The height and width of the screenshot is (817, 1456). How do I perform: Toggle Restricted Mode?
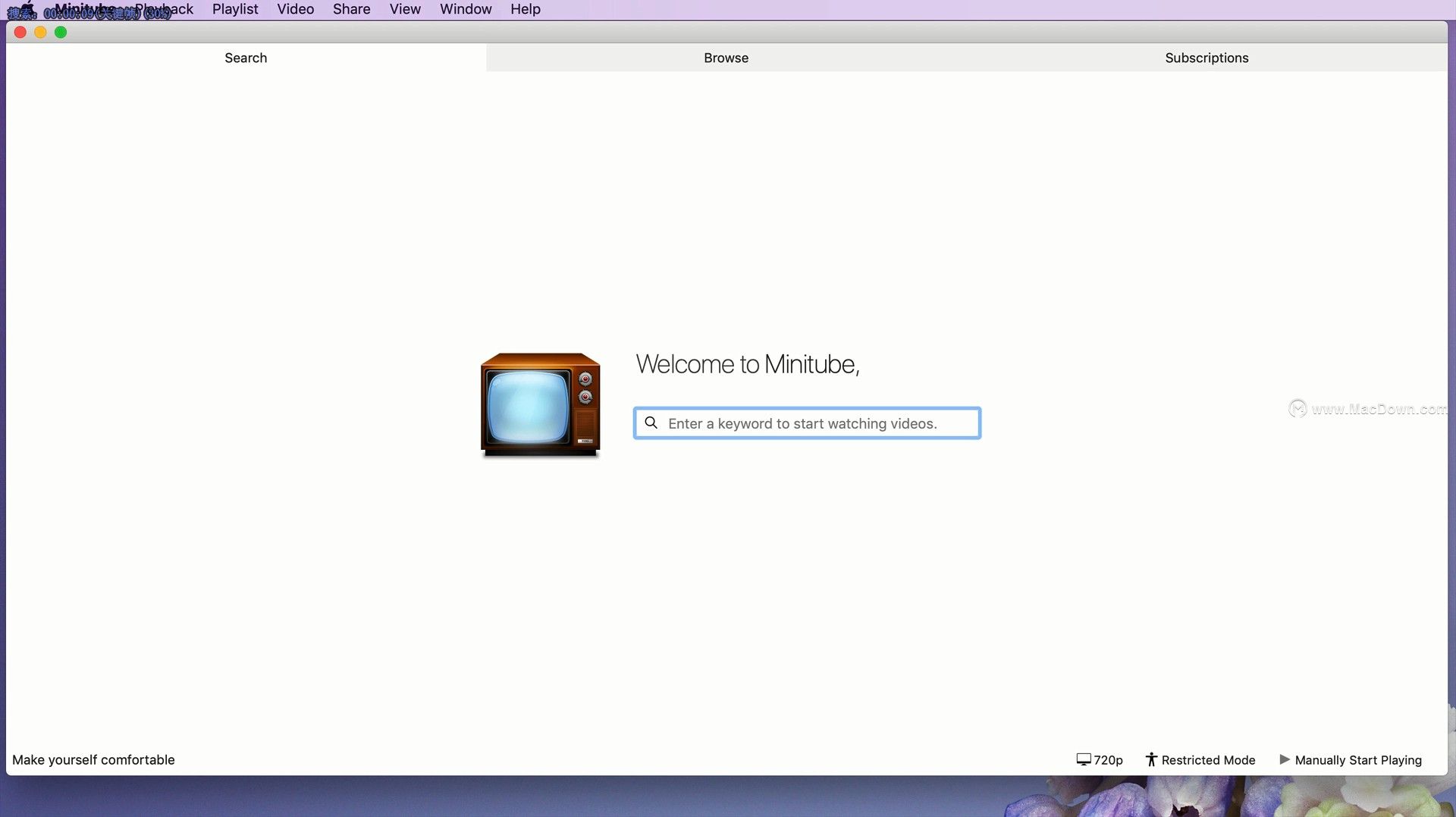pyautogui.click(x=1200, y=759)
